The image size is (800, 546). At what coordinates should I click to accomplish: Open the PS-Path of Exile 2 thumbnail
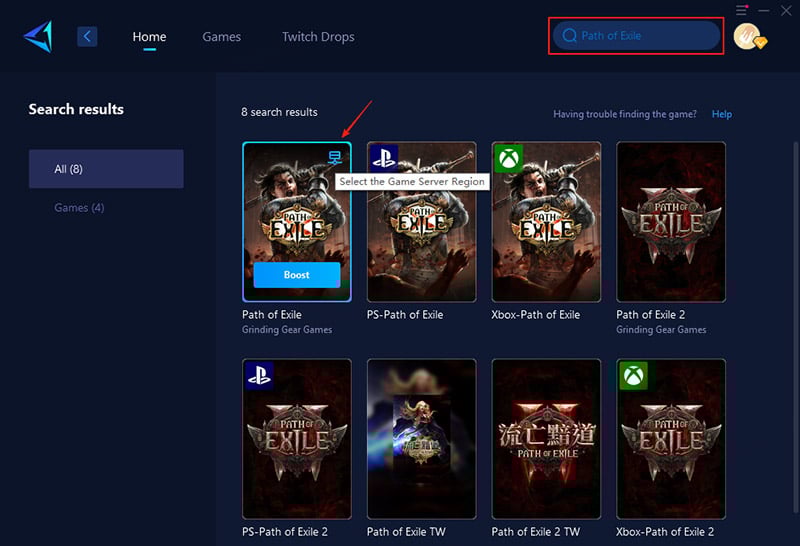[296, 439]
